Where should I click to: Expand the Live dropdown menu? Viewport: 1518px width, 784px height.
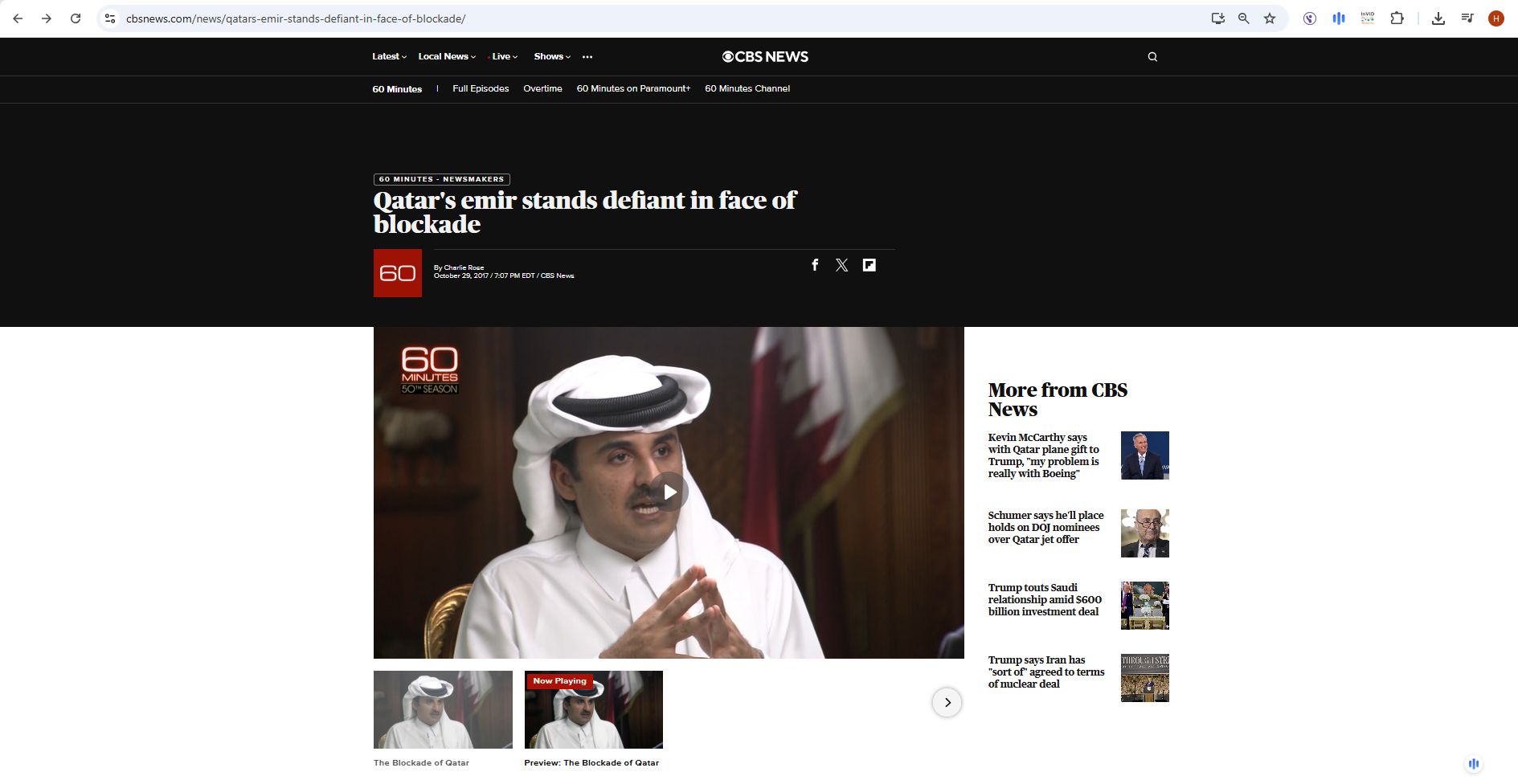pos(503,56)
